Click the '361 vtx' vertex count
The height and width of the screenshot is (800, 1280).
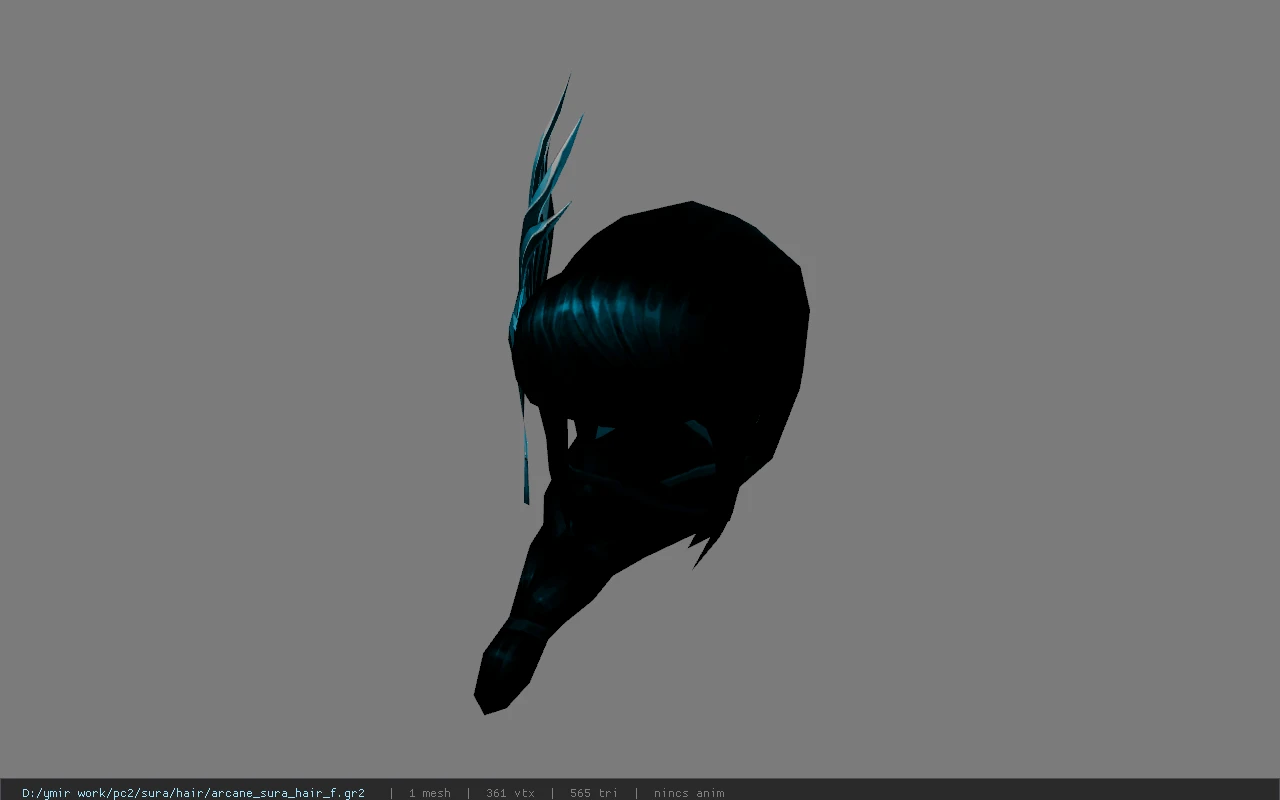(510, 793)
